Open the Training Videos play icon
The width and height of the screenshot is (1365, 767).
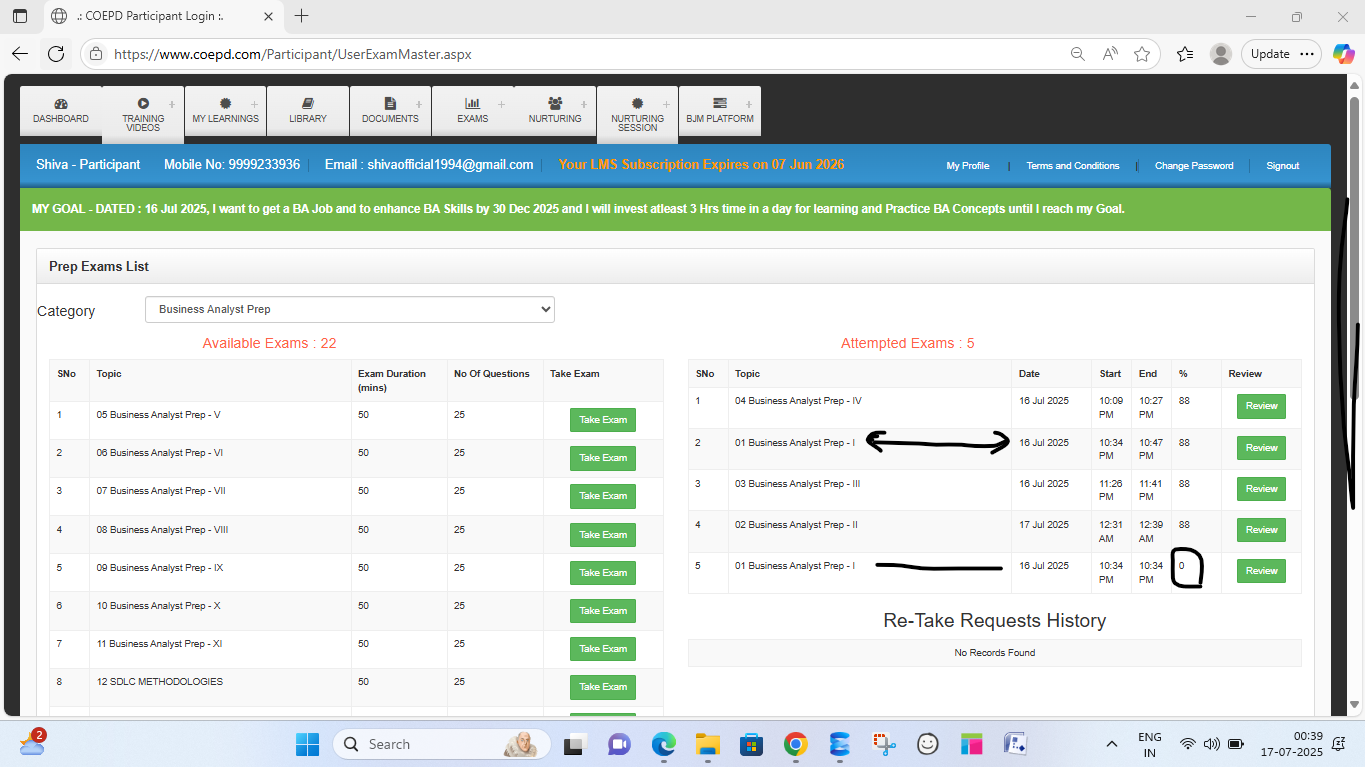pyautogui.click(x=143, y=103)
